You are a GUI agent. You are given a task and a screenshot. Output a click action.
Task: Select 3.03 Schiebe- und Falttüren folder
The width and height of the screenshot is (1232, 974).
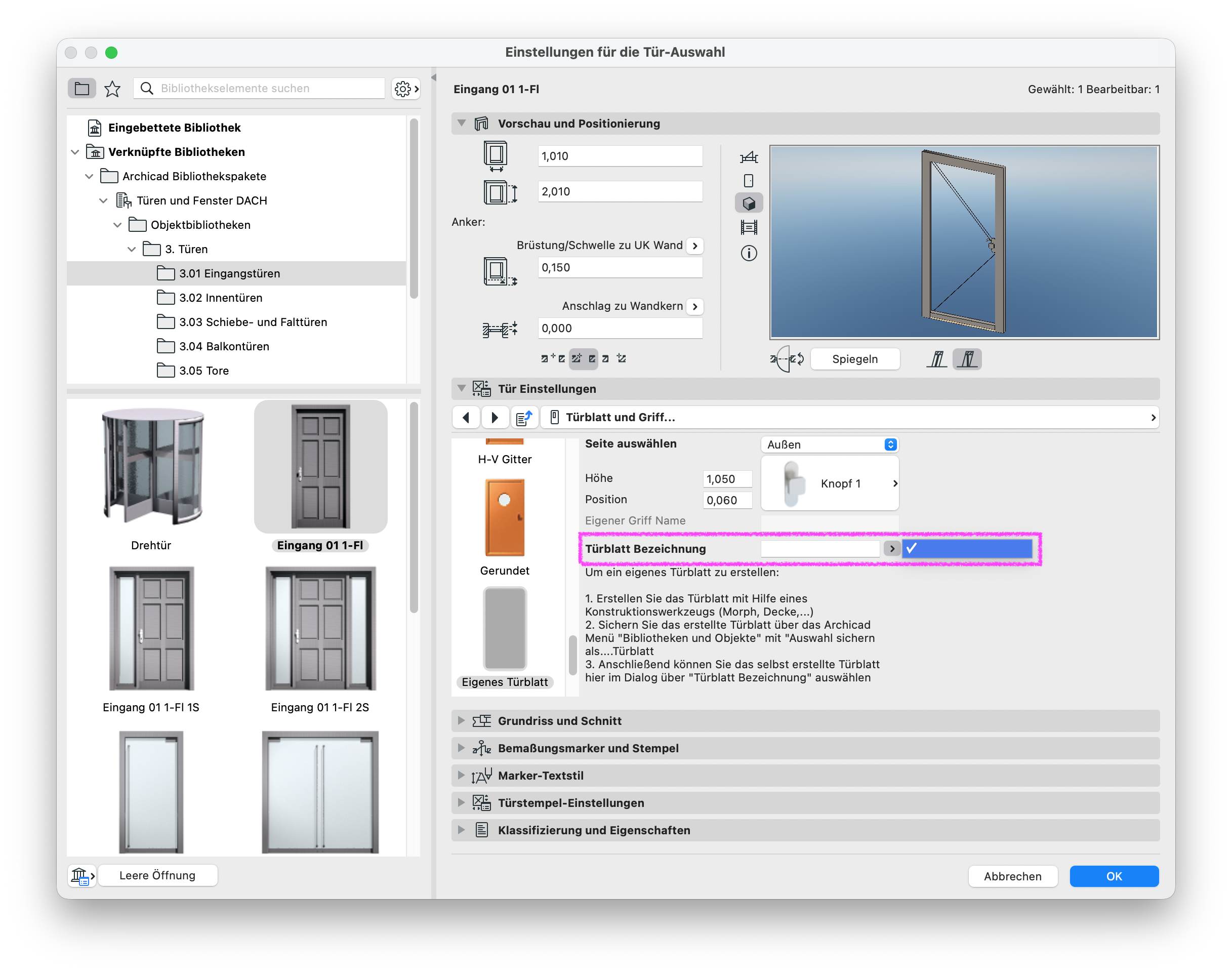236,322
